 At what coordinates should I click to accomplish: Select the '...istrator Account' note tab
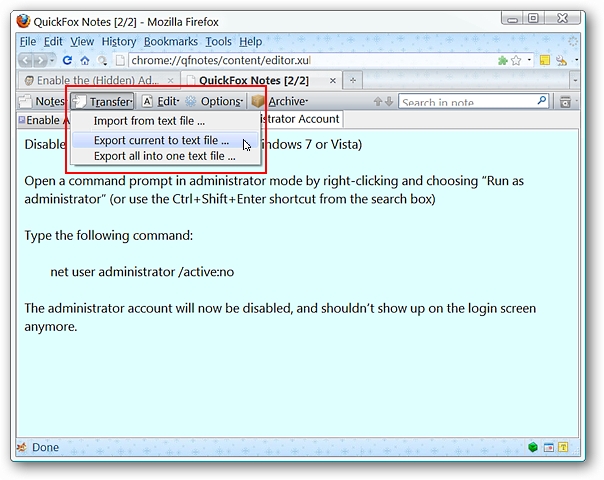pyautogui.click(x=300, y=119)
